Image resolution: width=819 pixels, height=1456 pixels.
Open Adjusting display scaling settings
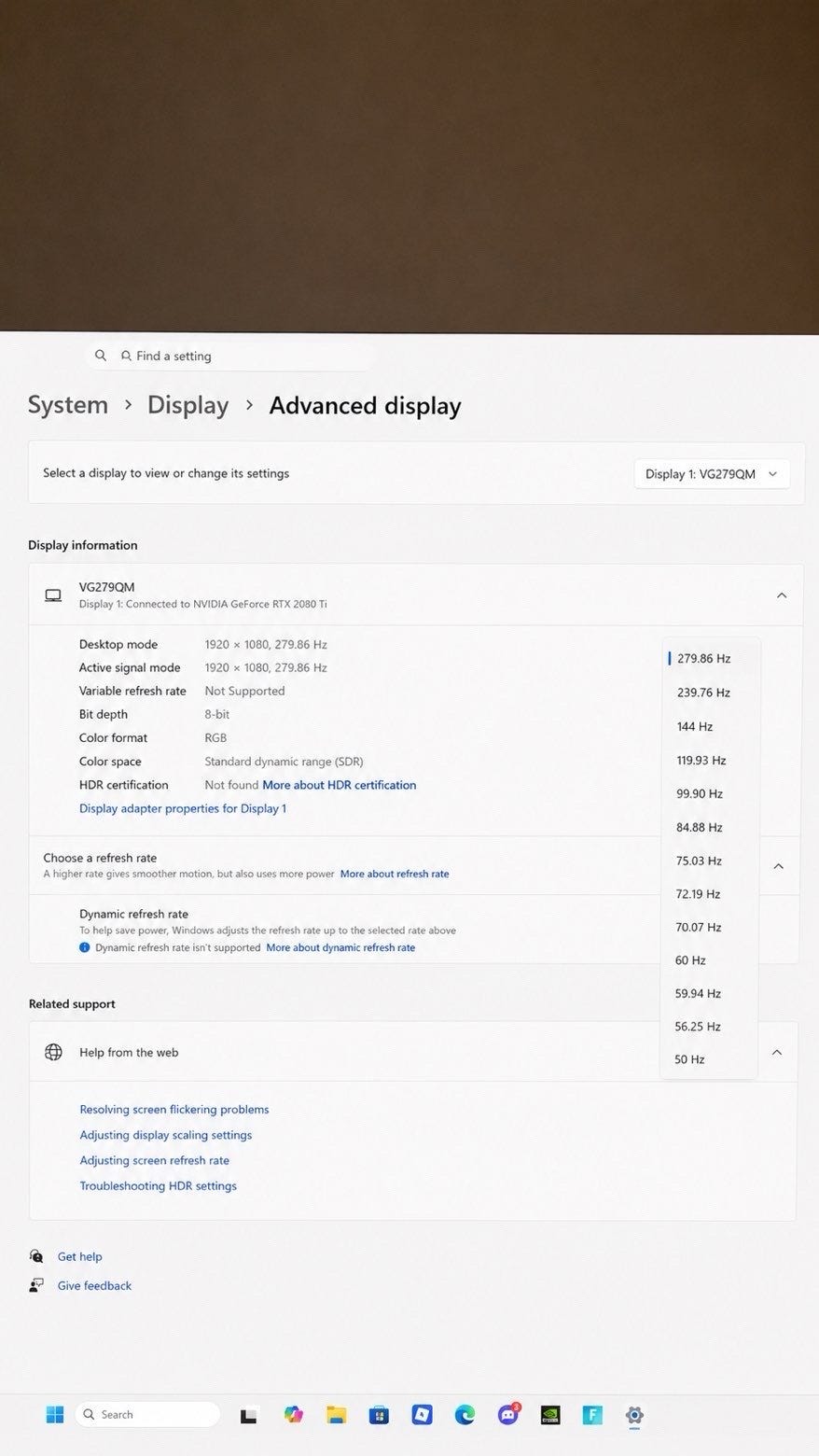coord(166,1135)
